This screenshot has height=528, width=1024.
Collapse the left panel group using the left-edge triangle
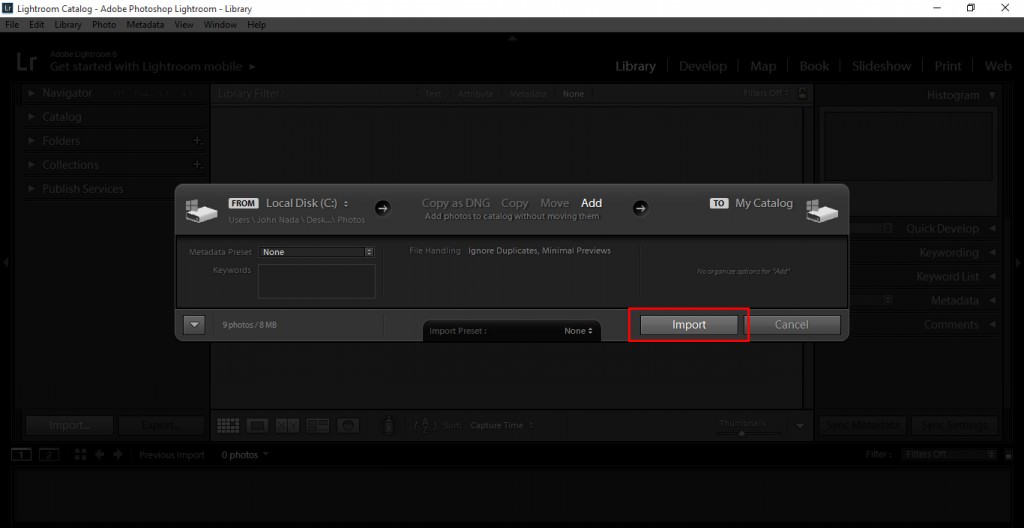coord(5,263)
